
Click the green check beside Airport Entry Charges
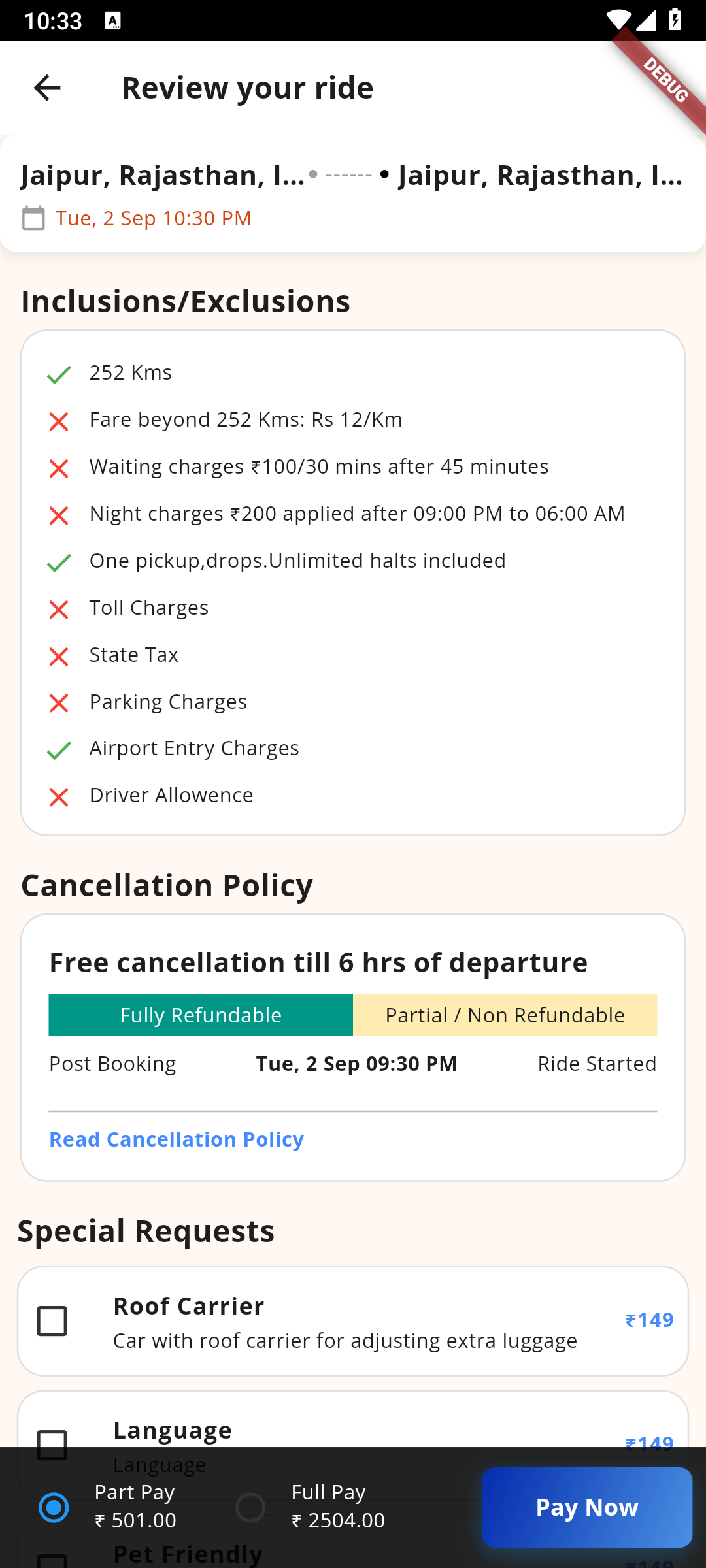[x=59, y=750]
